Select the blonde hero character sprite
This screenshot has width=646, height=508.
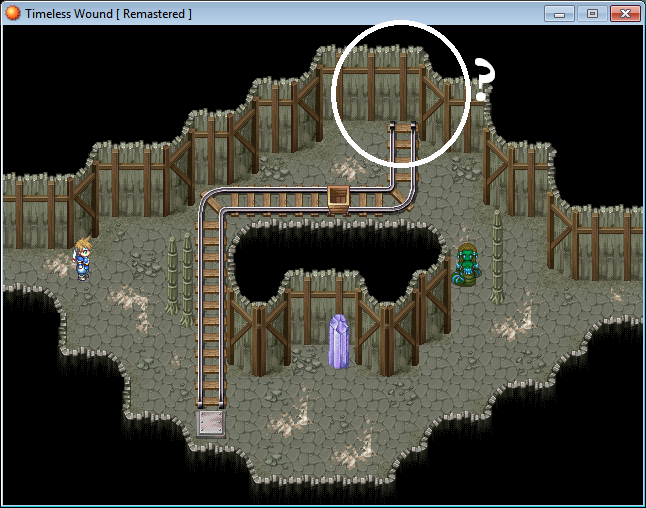pos(82,260)
